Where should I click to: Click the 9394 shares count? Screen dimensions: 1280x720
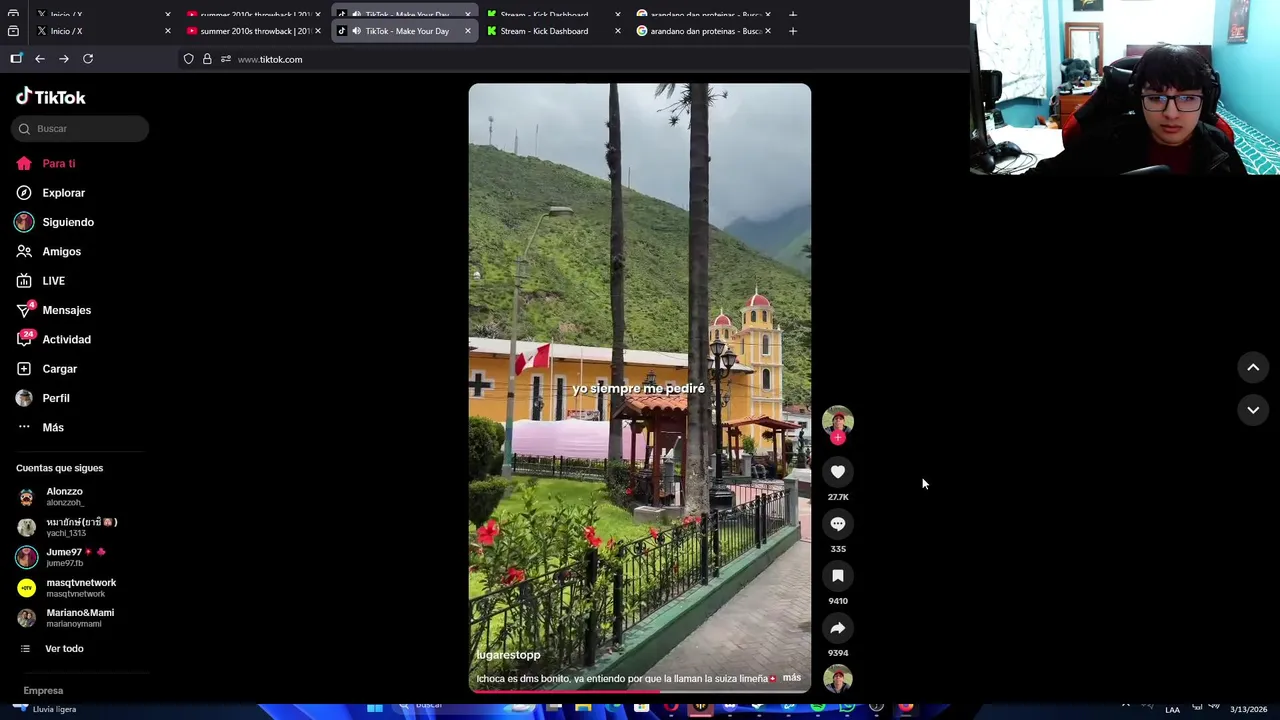[838, 653]
